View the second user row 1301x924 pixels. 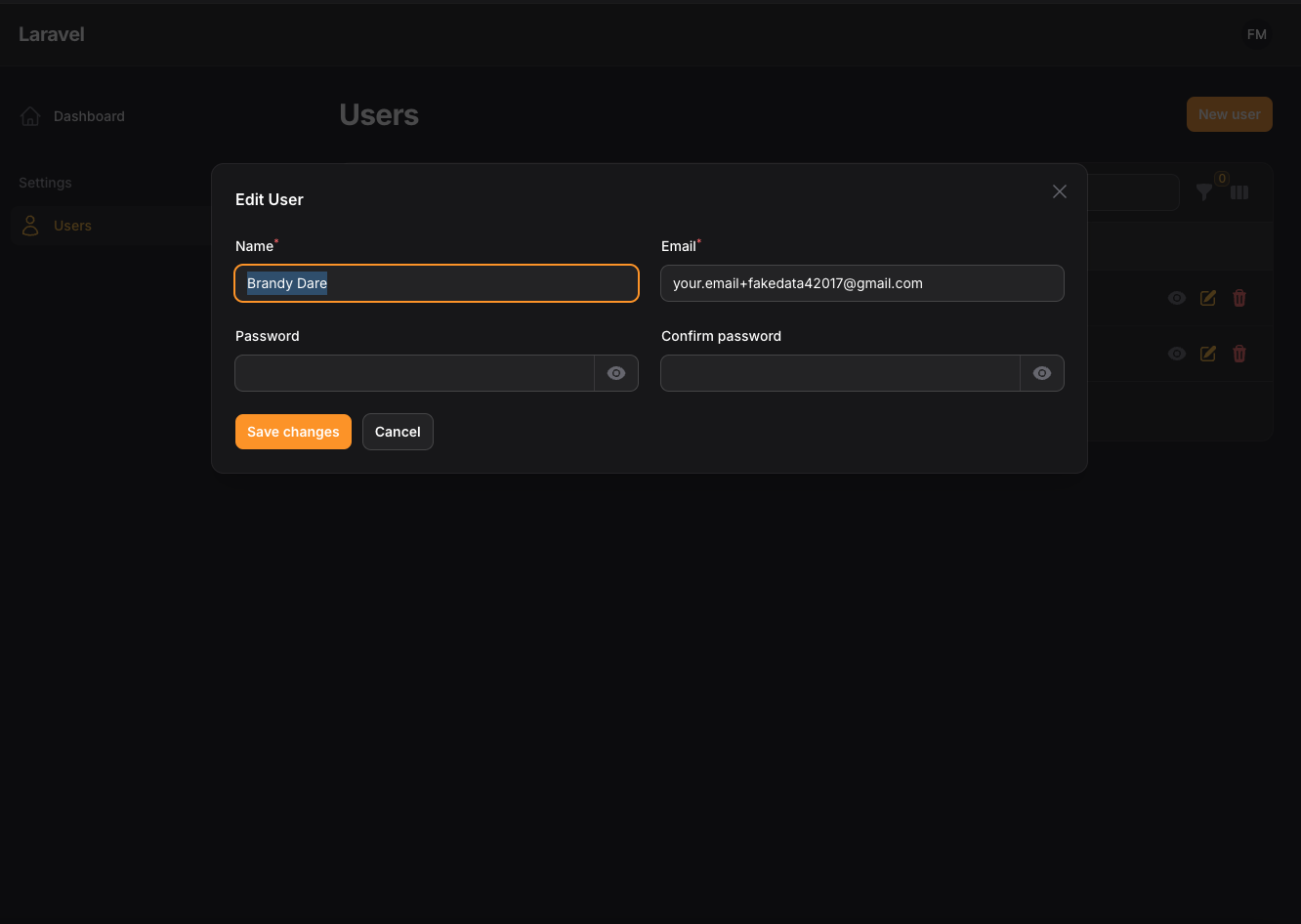pyautogui.click(x=1177, y=354)
